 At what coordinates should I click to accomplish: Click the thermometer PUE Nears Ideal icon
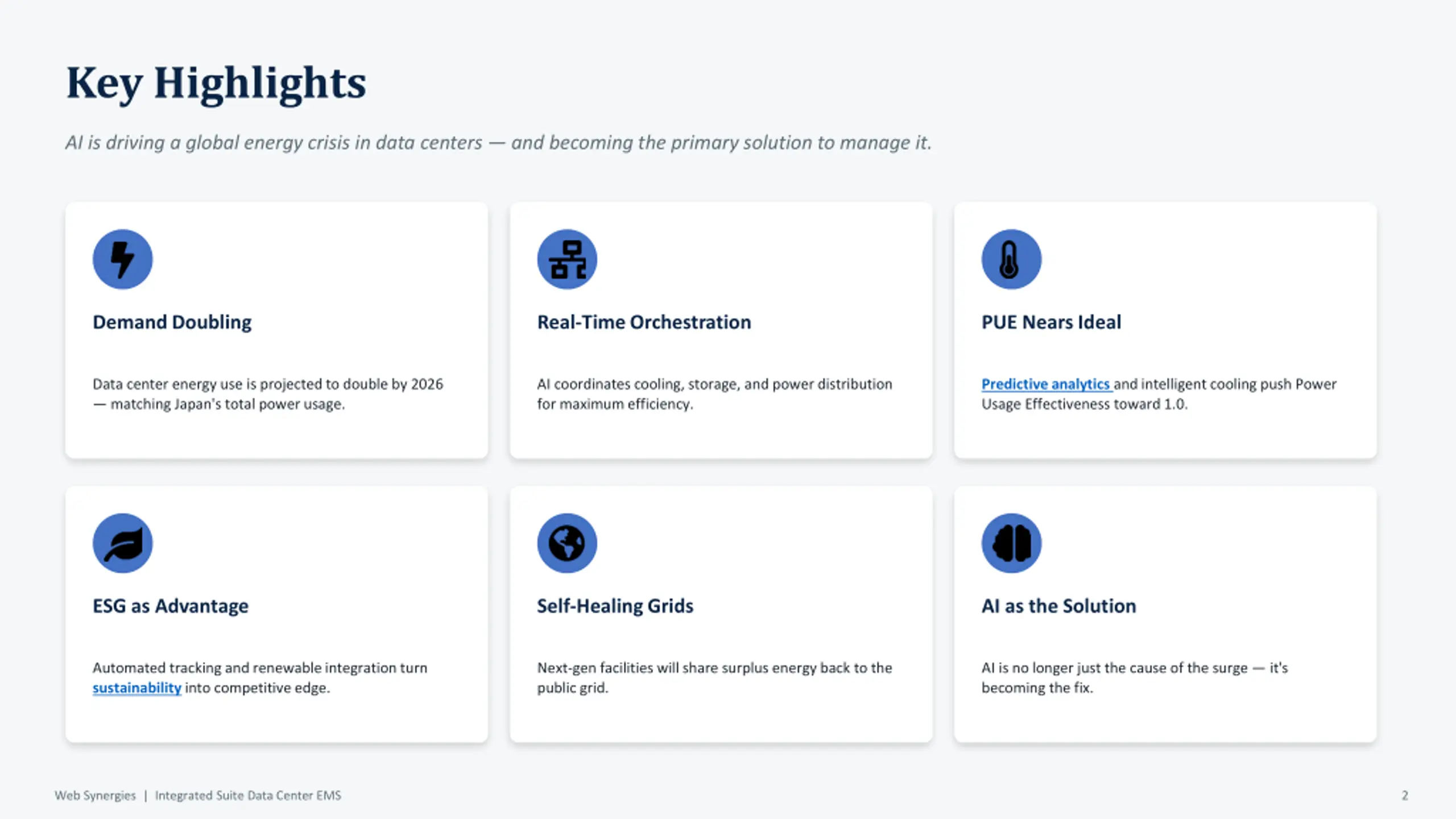pos(1011,259)
